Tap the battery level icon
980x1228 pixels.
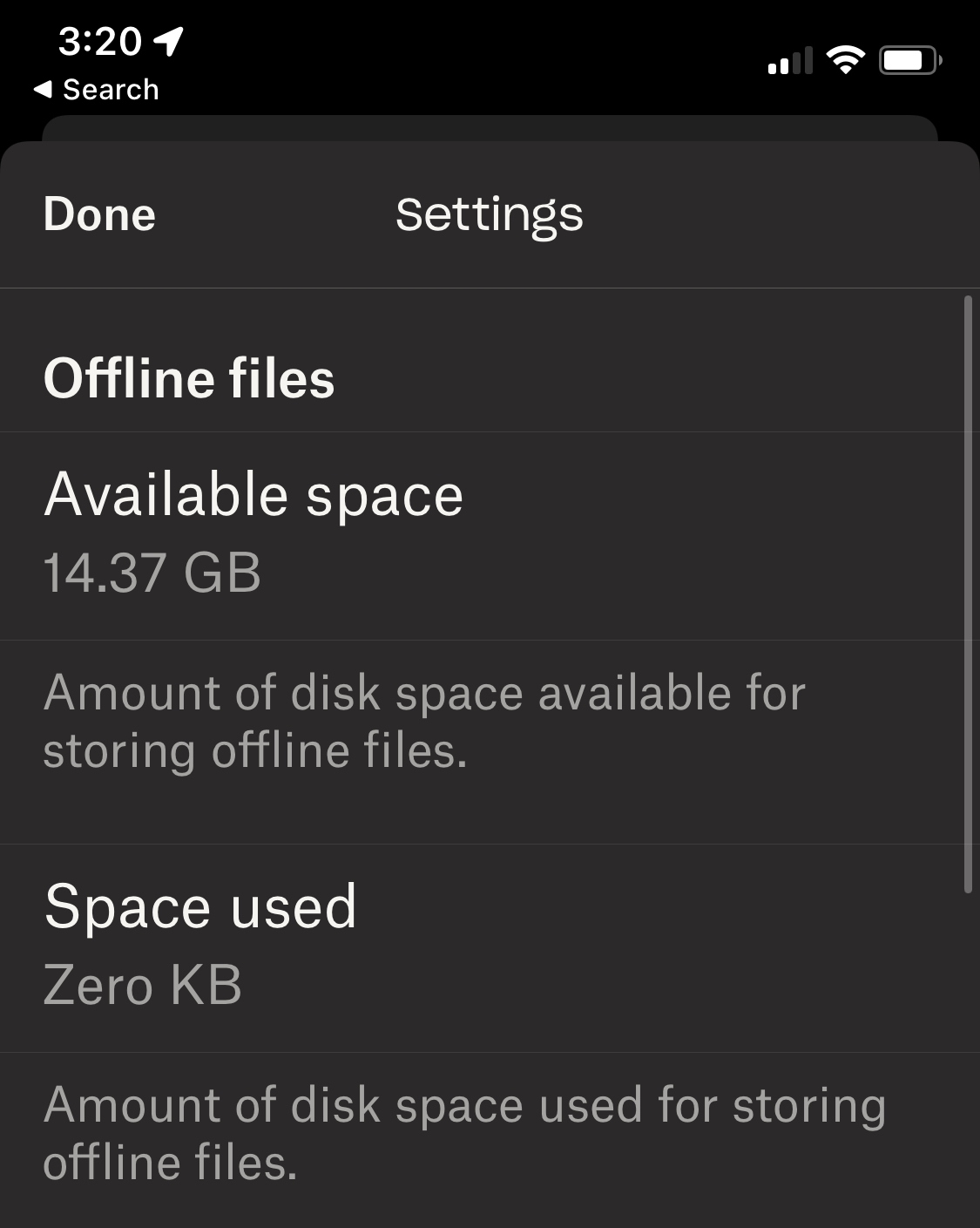coord(909,60)
